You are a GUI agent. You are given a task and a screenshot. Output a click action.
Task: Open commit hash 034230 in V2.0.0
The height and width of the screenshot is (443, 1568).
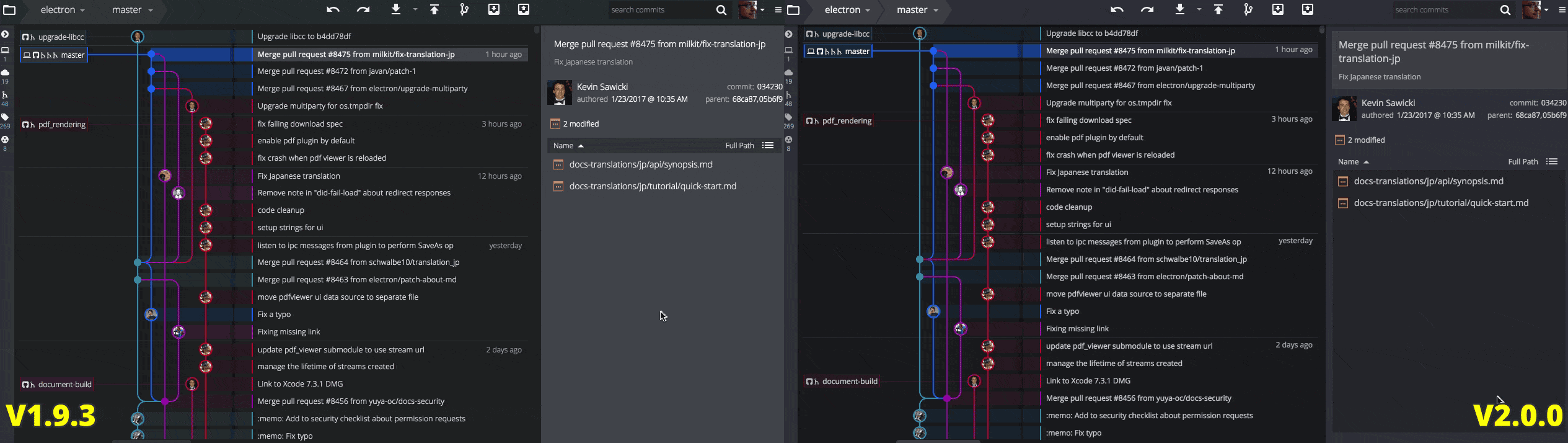click(x=1554, y=103)
